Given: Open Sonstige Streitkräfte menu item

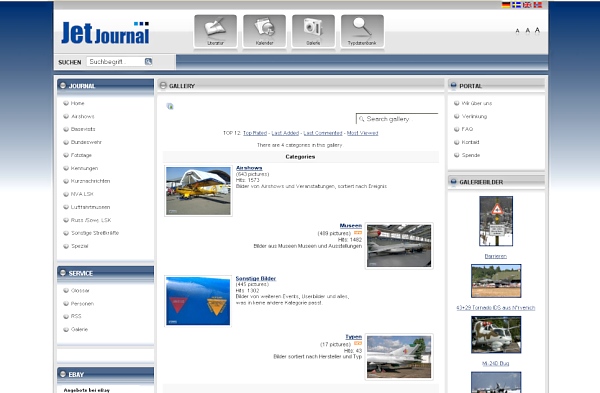Looking at the screenshot, I should (95, 233).
